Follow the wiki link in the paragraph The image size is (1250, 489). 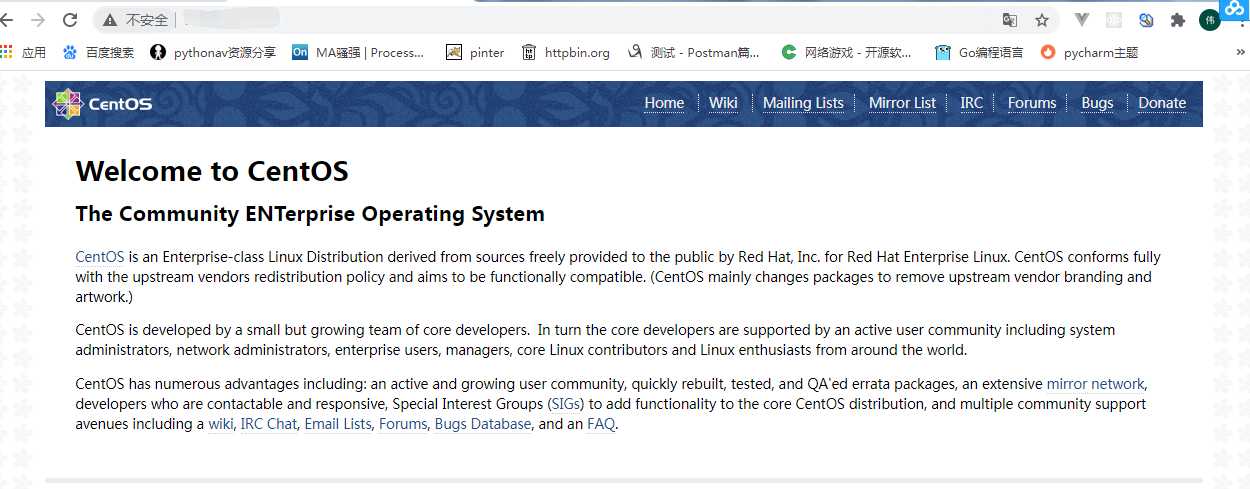221,424
